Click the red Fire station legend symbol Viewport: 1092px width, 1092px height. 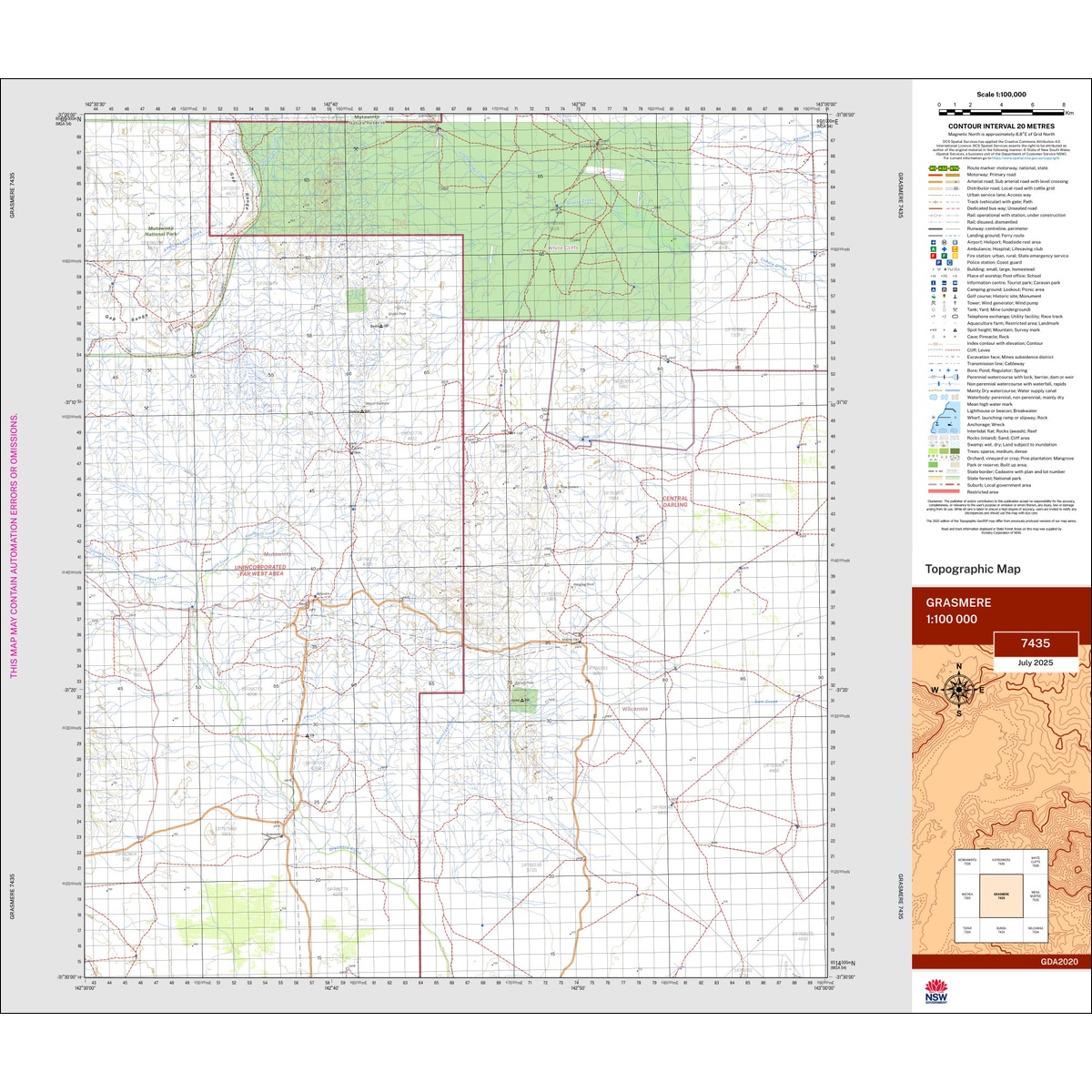click(933, 256)
